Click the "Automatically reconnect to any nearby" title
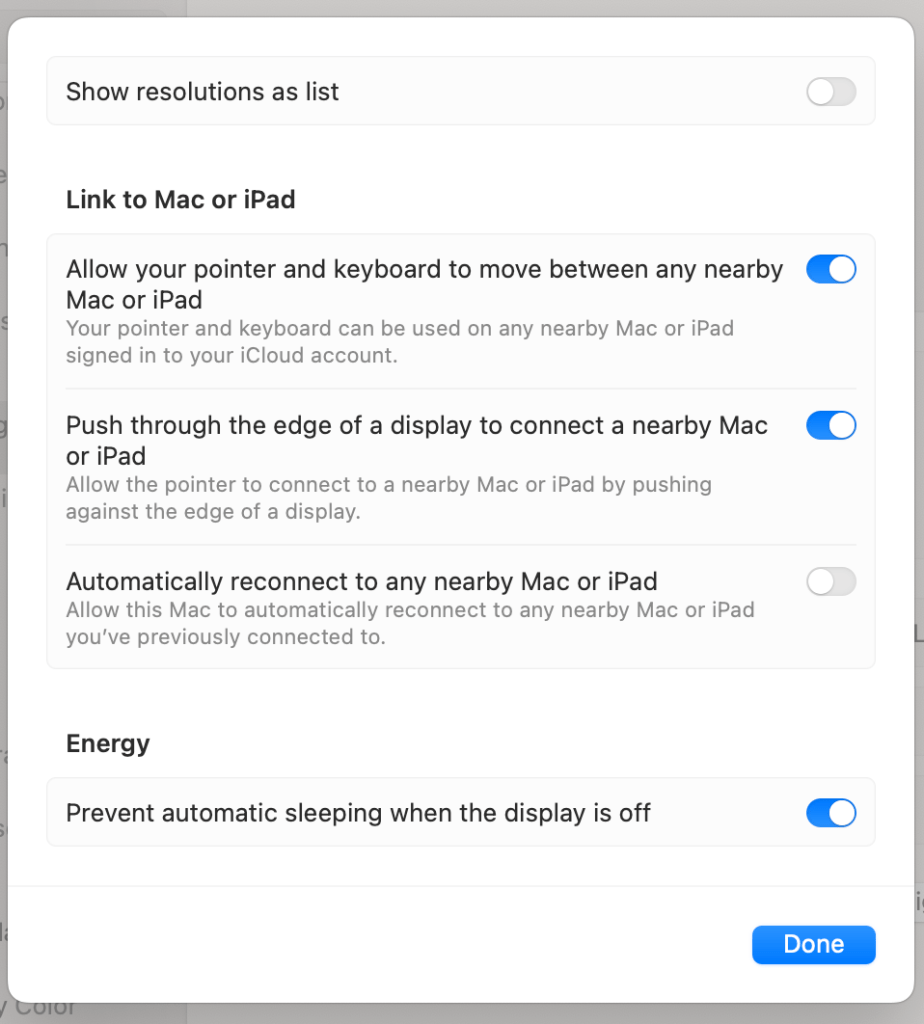The image size is (924, 1024). pyautogui.click(x=361, y=581)
